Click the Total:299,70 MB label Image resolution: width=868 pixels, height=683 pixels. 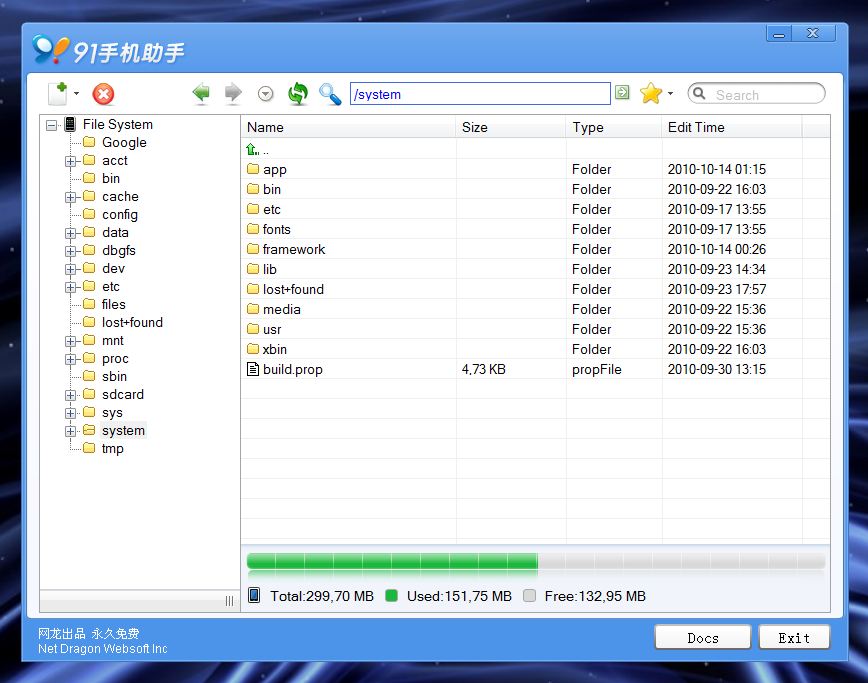(322, 596)
